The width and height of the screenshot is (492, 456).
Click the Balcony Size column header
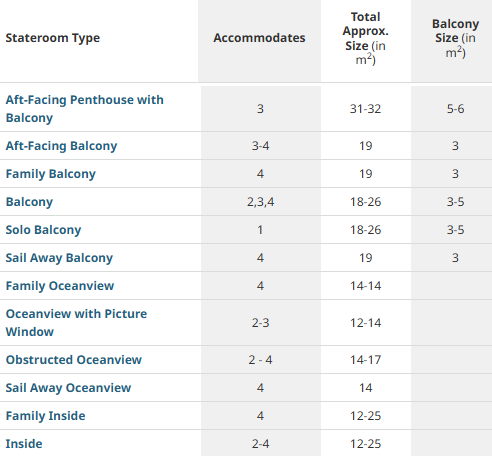456,38
